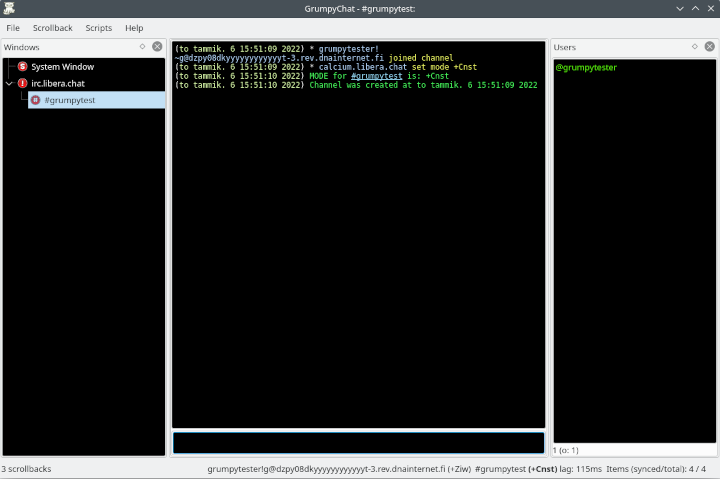The width and height of the screenshot is (720, 479).
Task: Select the #grumpytest channel entry
Action: click(96, 100)
